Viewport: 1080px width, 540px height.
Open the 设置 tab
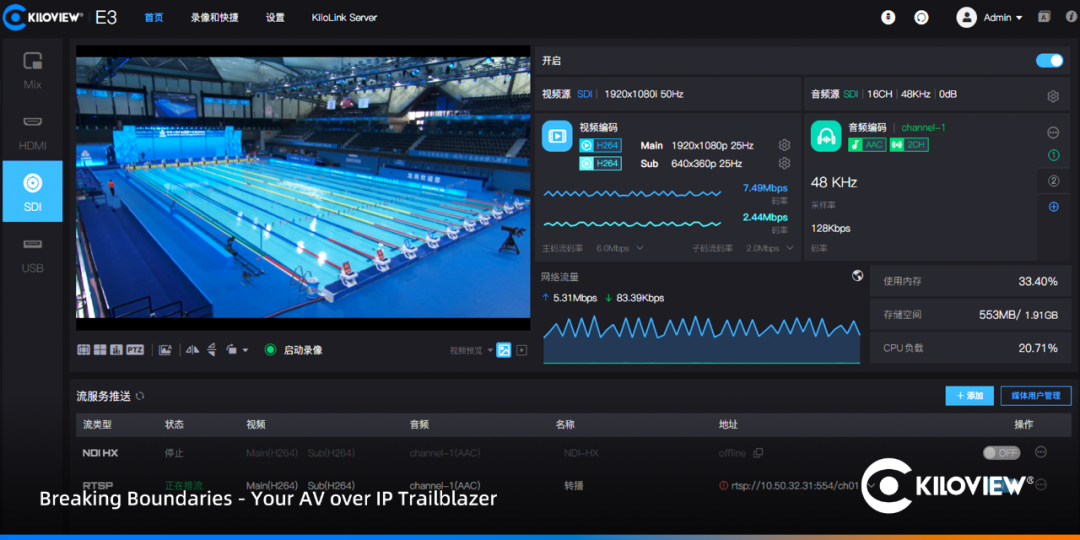276,18
